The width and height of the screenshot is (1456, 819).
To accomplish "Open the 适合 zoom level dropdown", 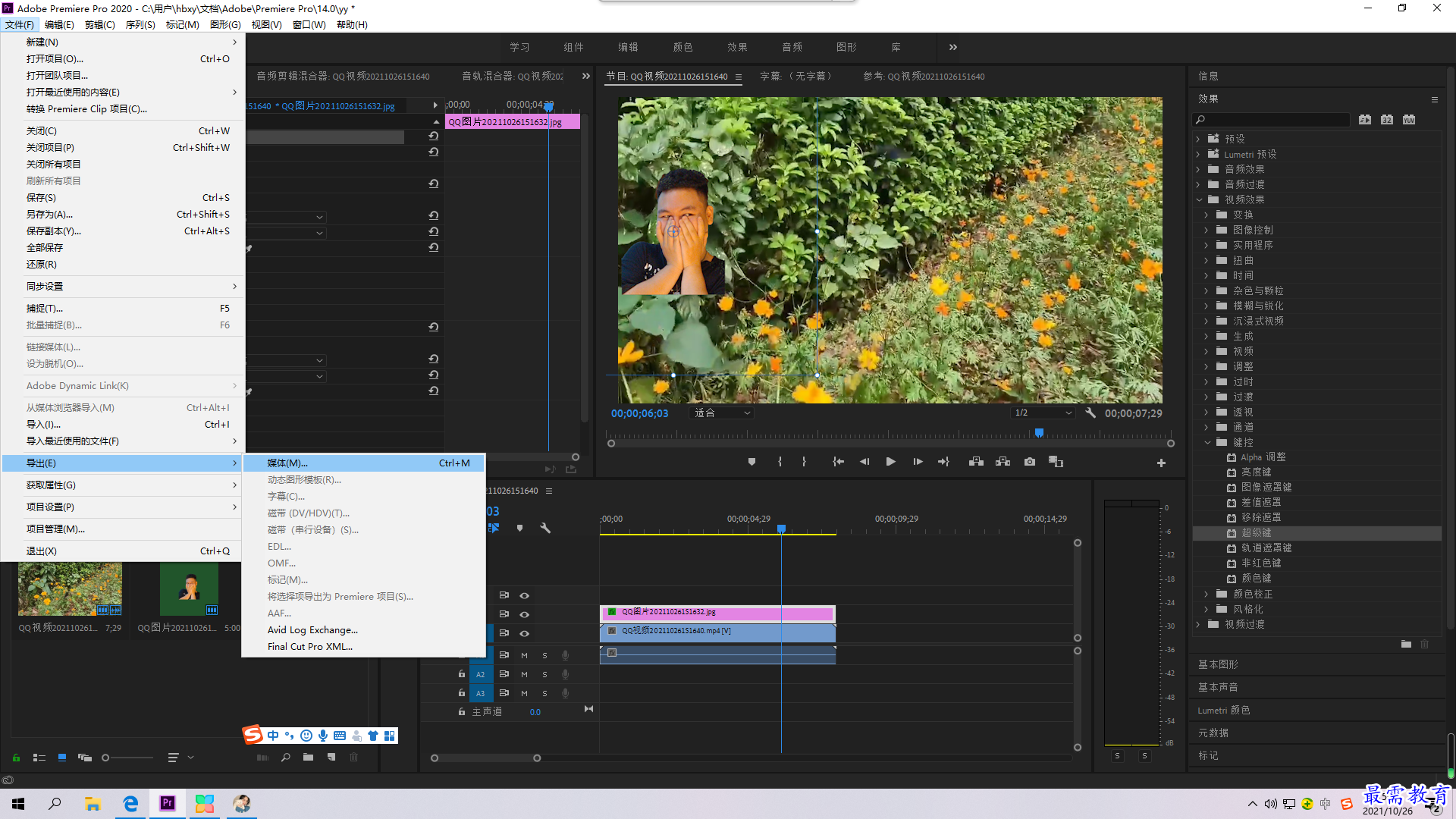I will click(721, 413).
